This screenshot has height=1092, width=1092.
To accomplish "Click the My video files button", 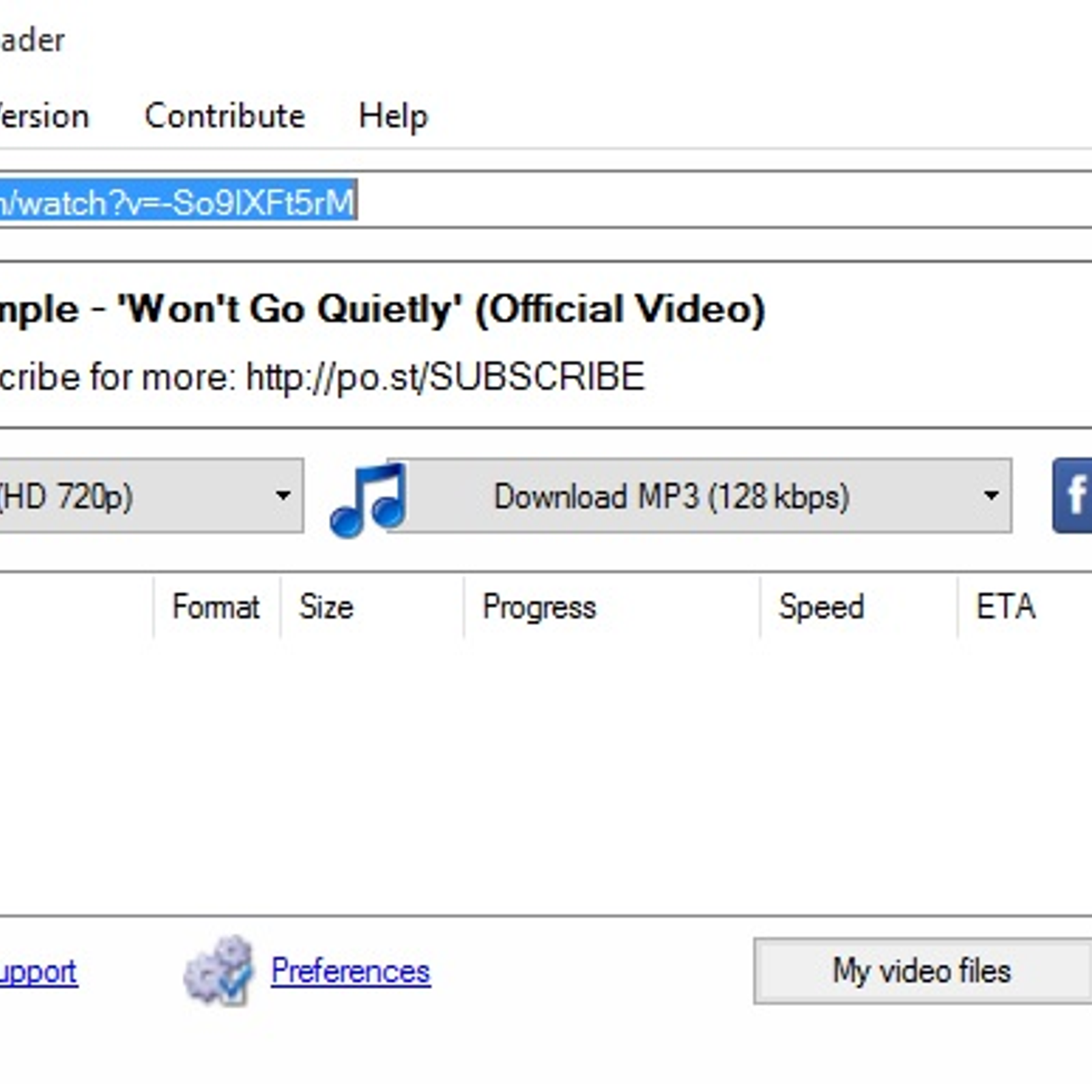I will [x=923, y=971].
